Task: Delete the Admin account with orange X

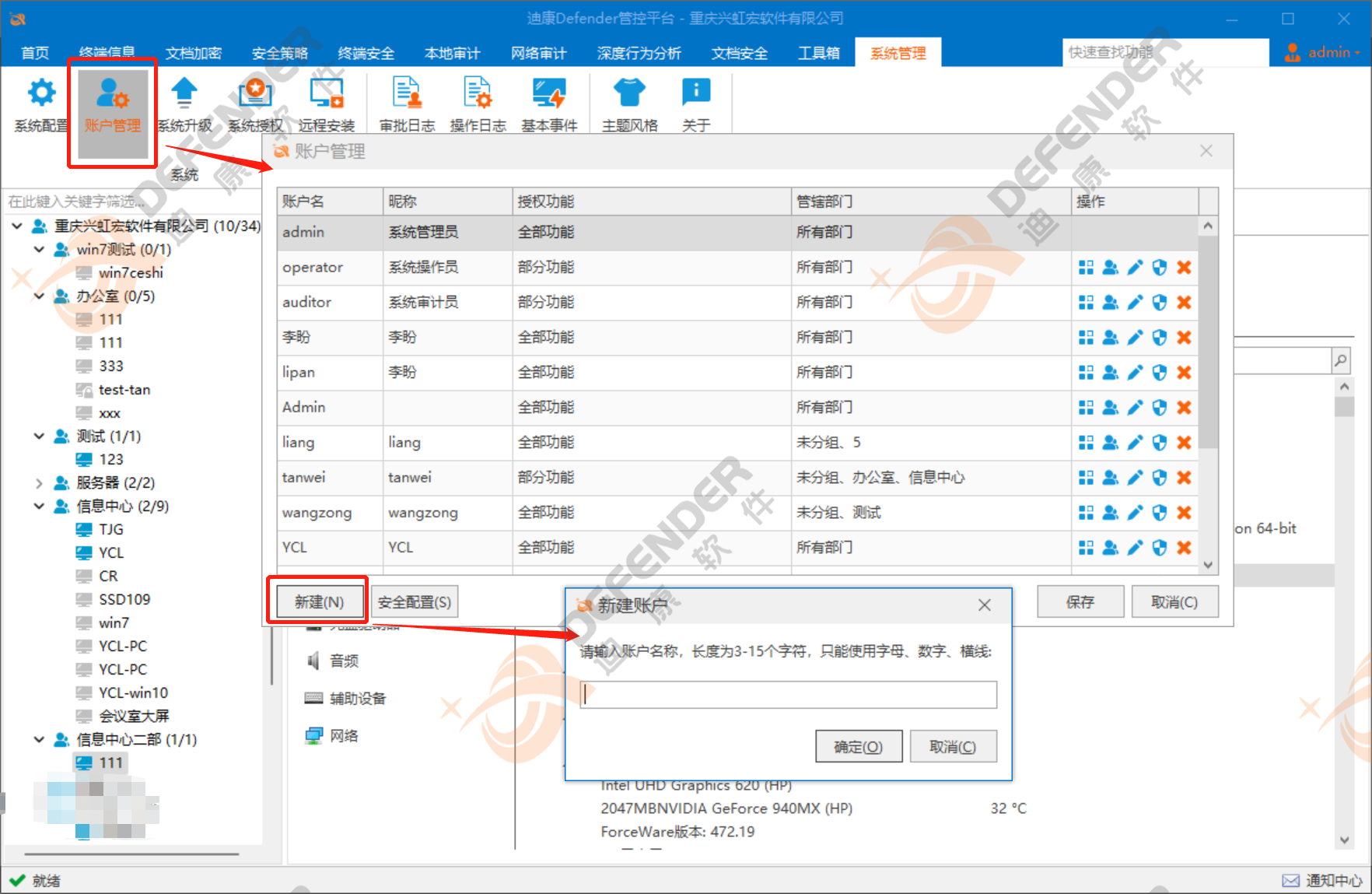Action: point(1184,408)
